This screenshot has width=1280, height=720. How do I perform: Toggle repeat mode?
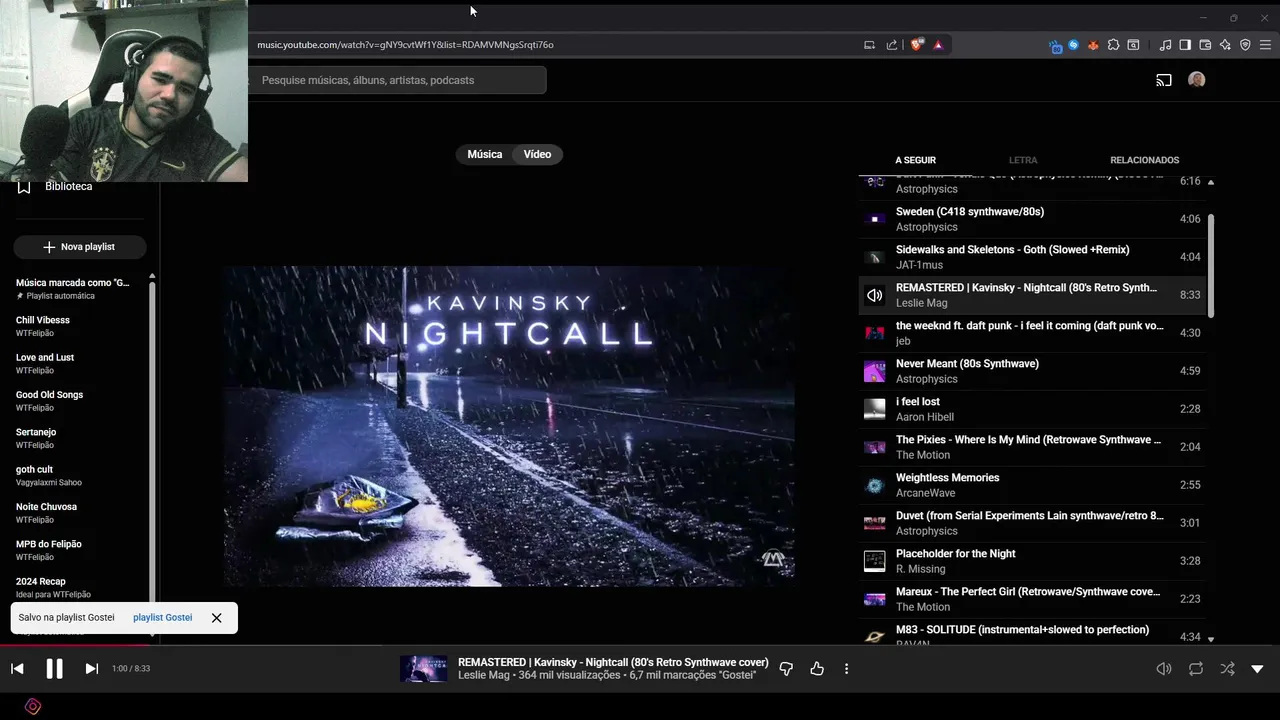[x=1196, y=669]
